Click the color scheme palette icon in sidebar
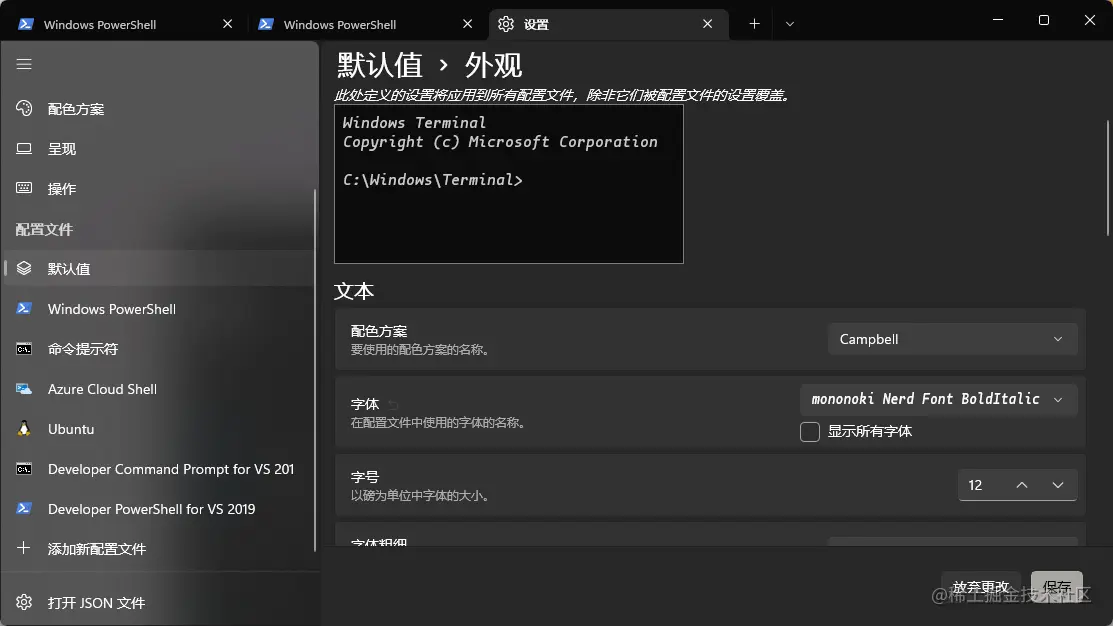This screenshot has width=1113, height=626. 24,109
